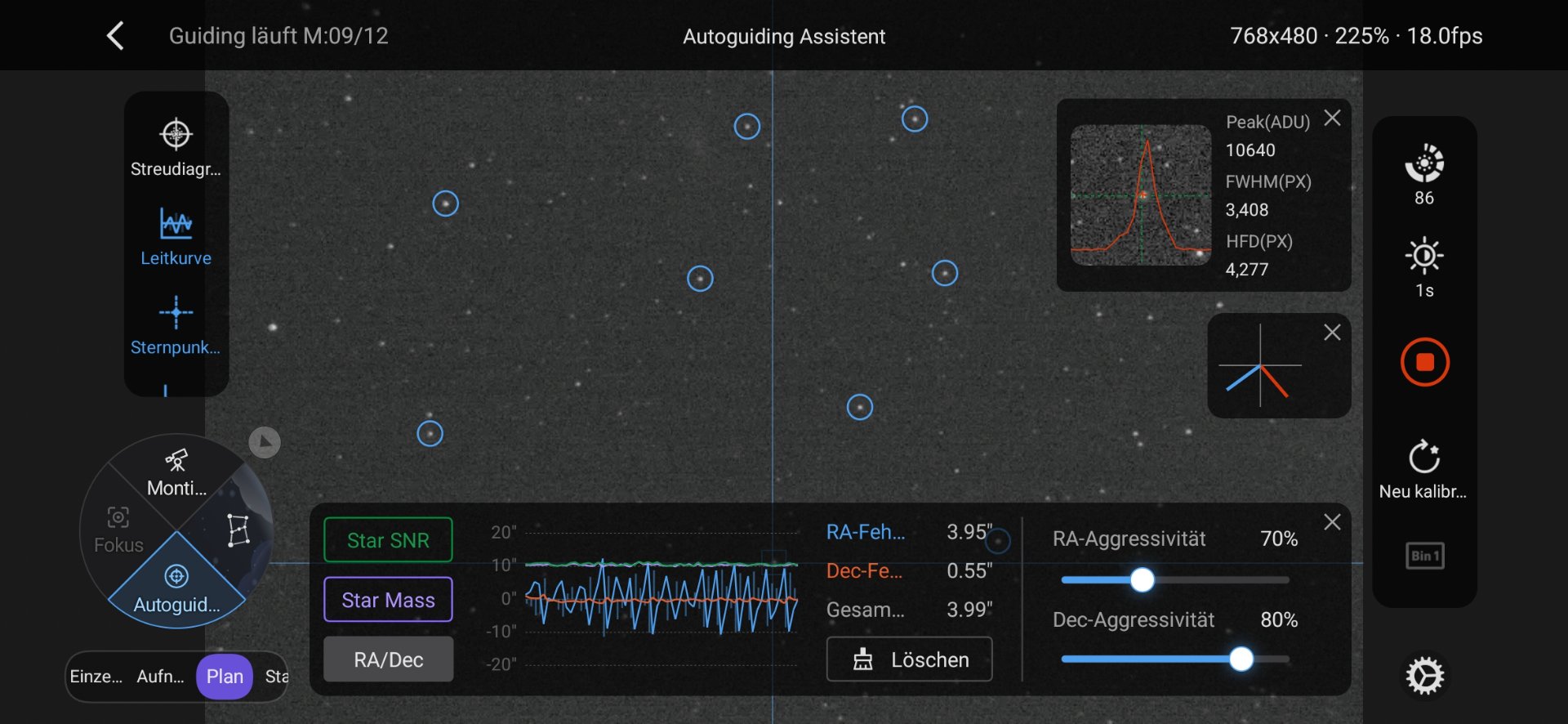The image size is (1568, 724).
Task: Select the Plan mode tab
Action: tap(225, 677)
